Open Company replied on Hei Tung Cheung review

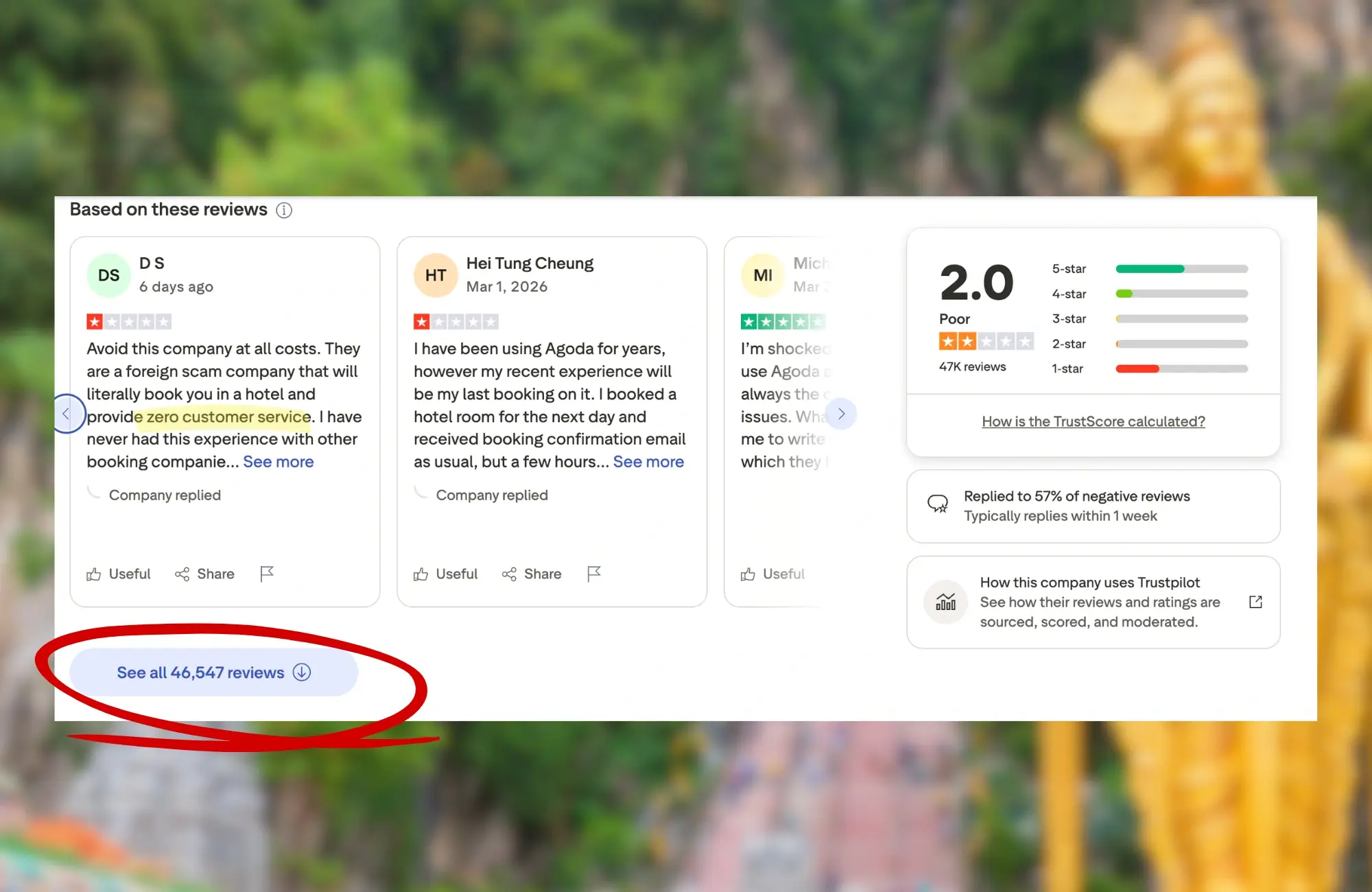coord(492,495)
